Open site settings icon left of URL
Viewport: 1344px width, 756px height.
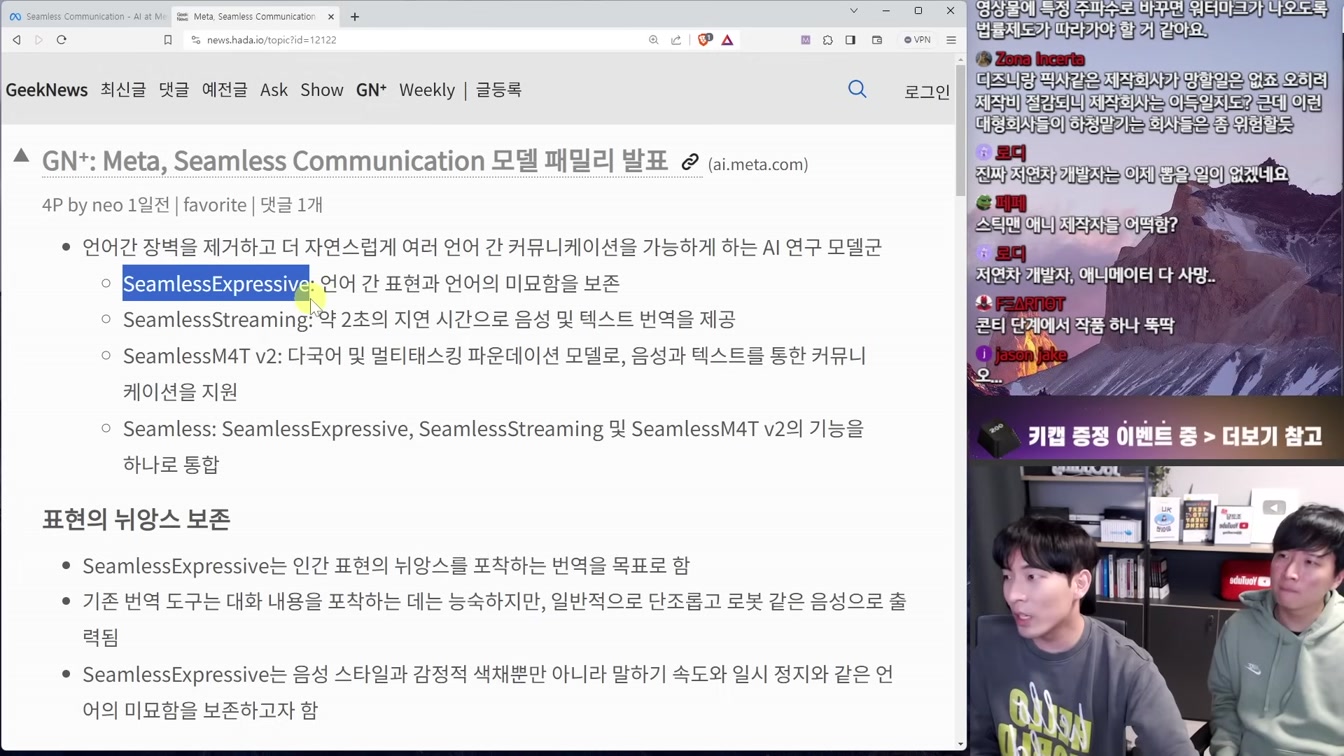click(195, 40)
